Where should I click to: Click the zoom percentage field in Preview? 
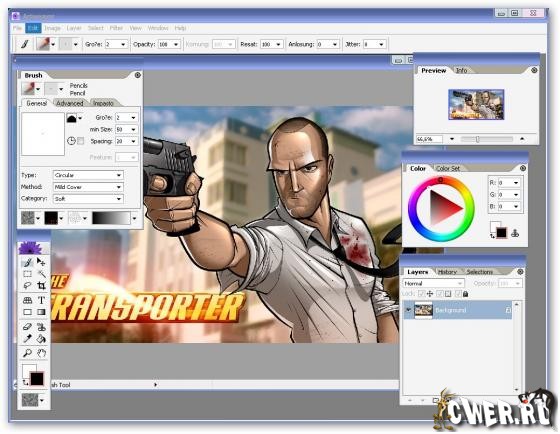[x=429, y=139]
